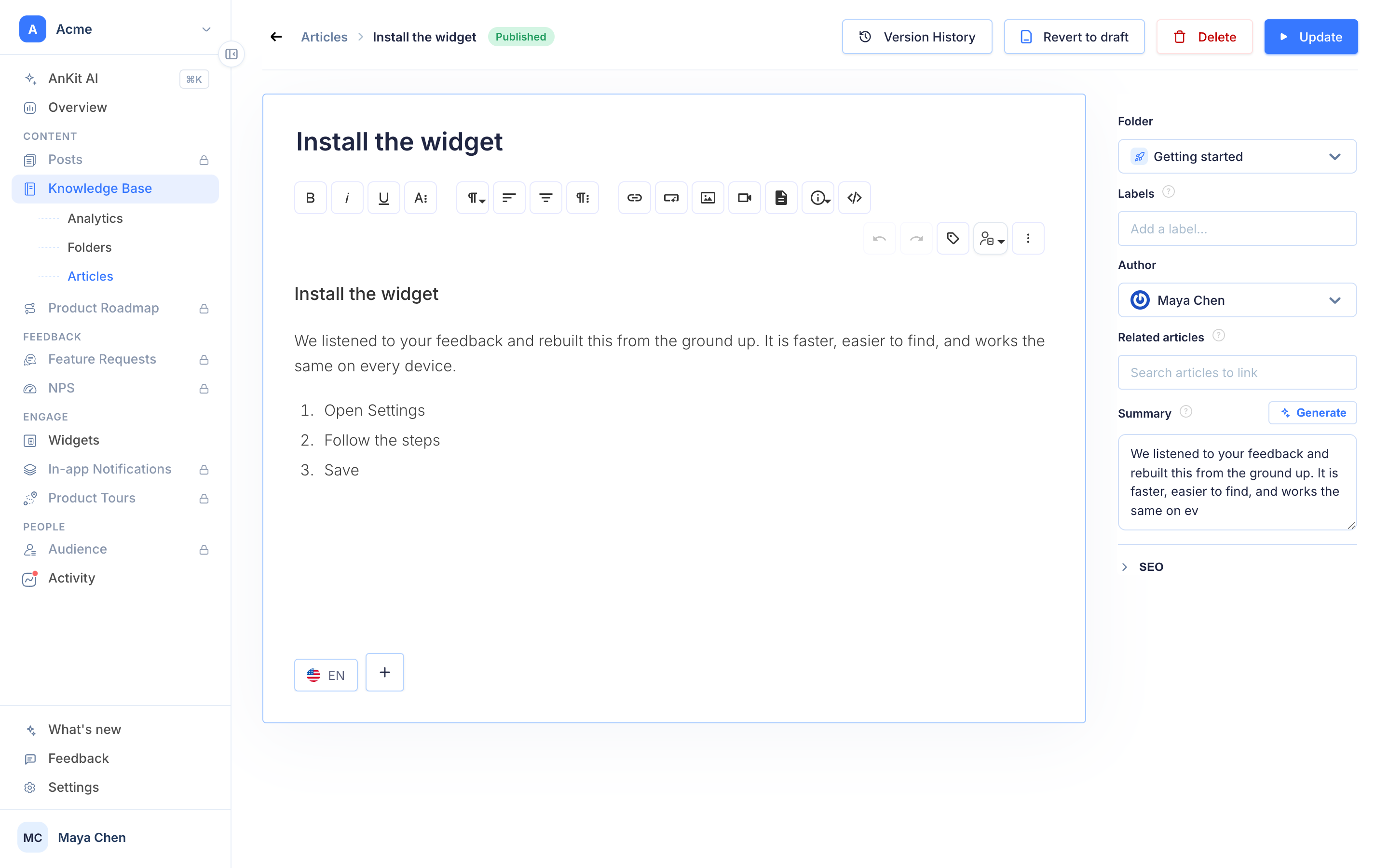Click the Add a label field
1389x868 pixels.
[x=1237, y=229]
